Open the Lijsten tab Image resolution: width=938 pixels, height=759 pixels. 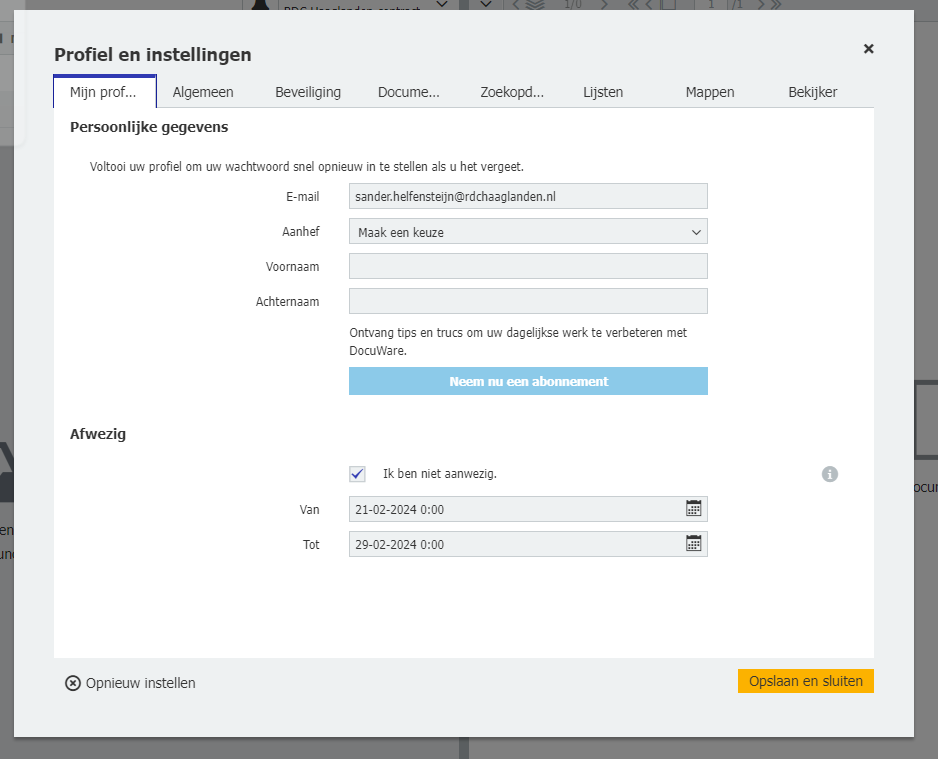[603, 92]
